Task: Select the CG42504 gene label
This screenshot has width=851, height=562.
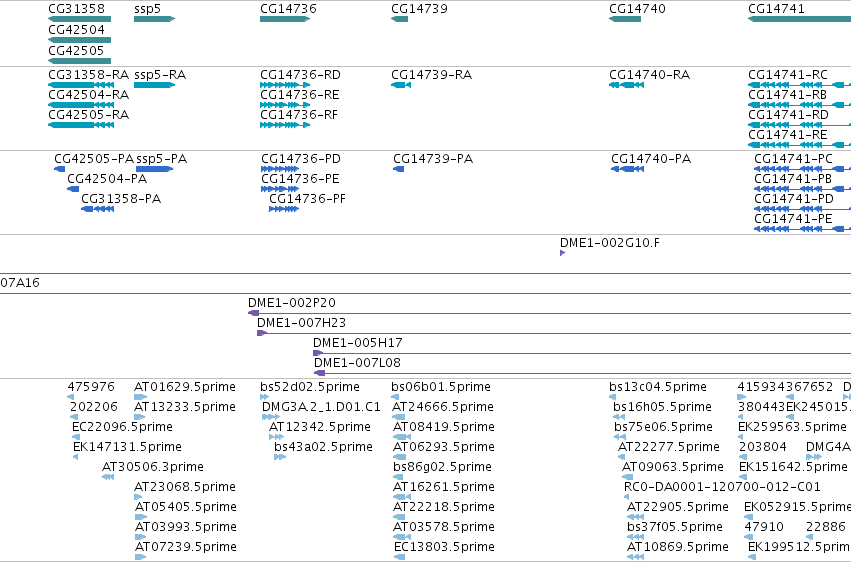Action: tap(77, 30)
